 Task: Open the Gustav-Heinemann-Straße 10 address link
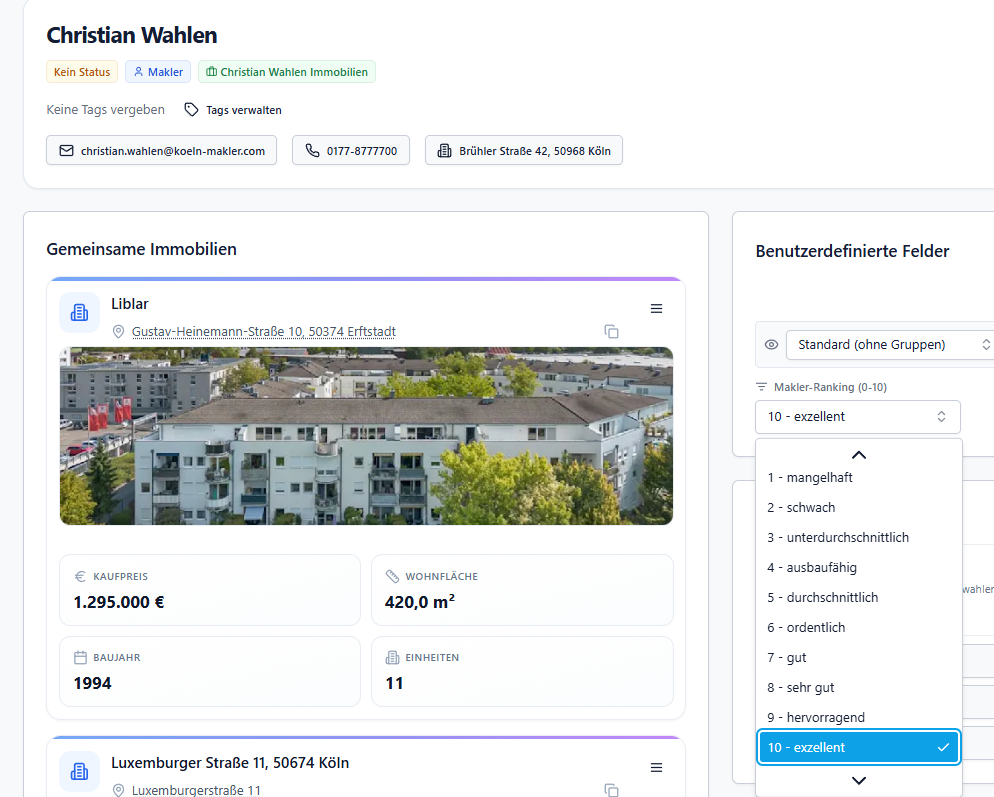click(263, 332)
